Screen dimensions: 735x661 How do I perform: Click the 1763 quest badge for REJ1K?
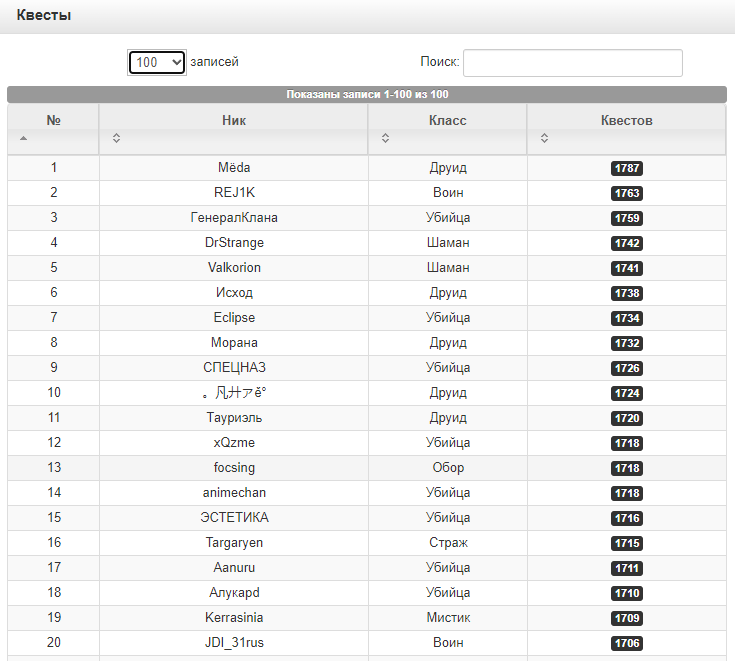pyautogui.click(x=626, y=194)
